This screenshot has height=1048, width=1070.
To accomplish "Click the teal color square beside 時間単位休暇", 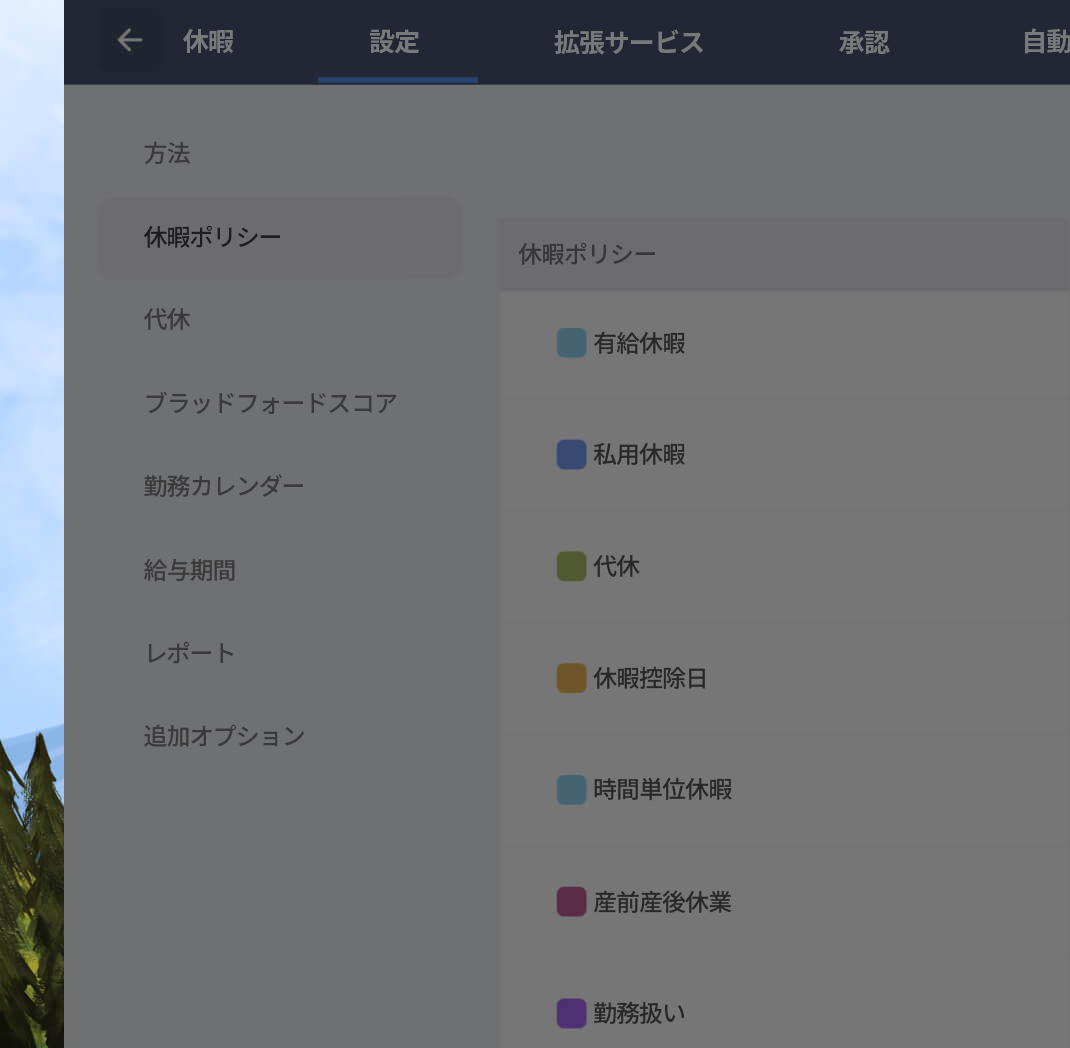I will coord(569,789).
